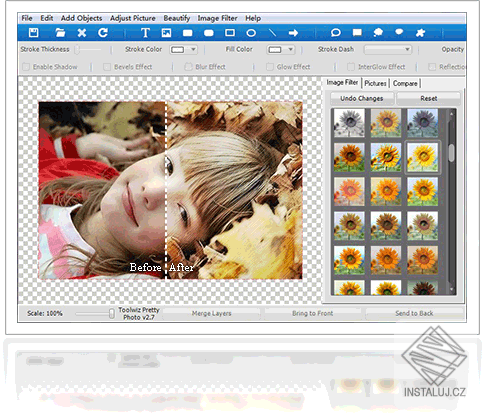This screenshot has height=419, width=485.
Task: Click the X delete icon in toolbar
Action: pyautogui.click(x=82, y=33)
